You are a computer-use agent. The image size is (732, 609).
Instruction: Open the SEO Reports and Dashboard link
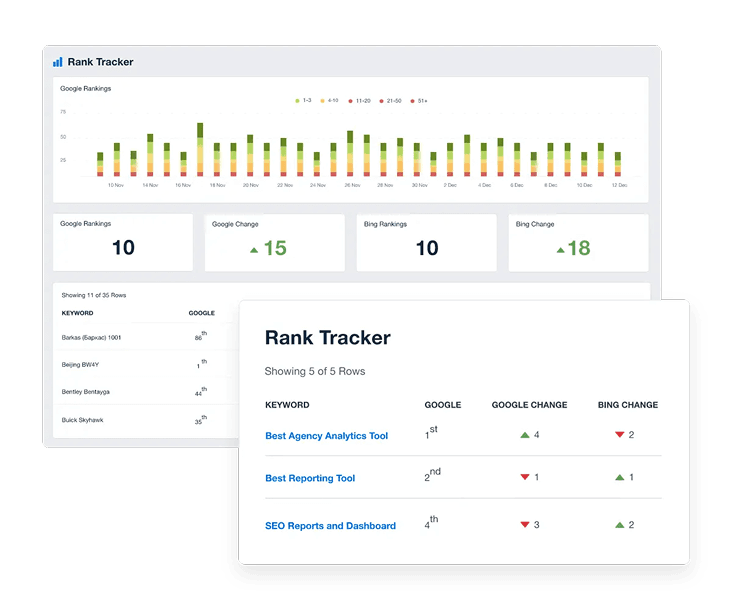tap(330, 526)
